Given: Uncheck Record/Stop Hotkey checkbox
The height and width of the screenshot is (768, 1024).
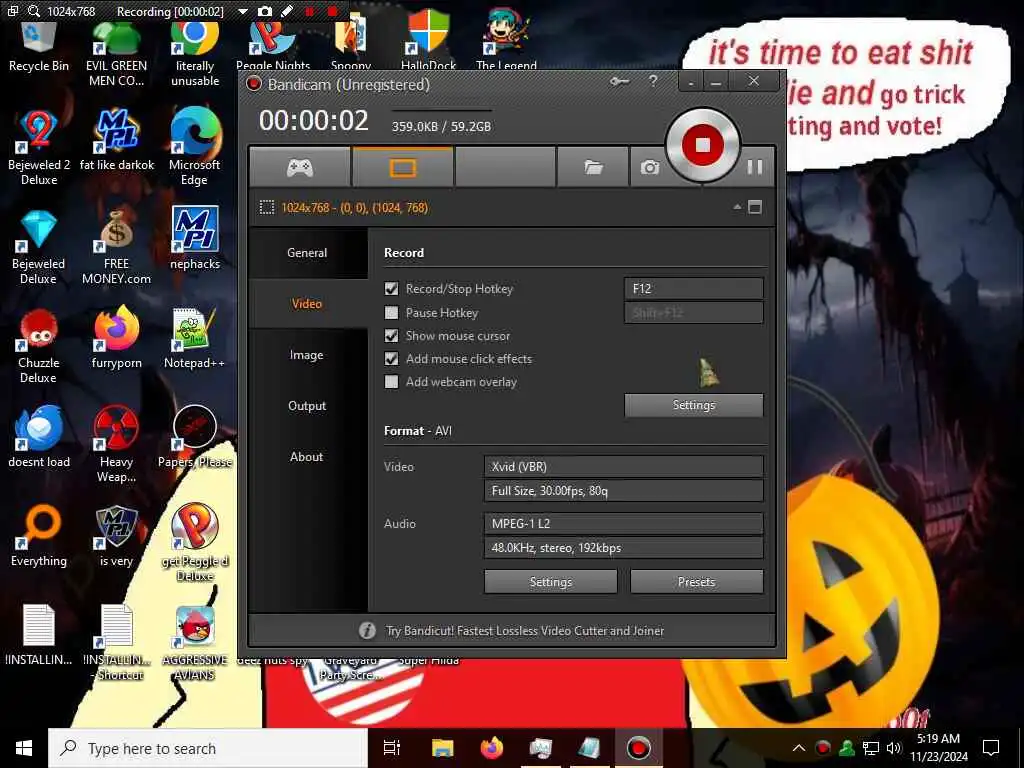Looking at the screenshot, I should (391, 289).
